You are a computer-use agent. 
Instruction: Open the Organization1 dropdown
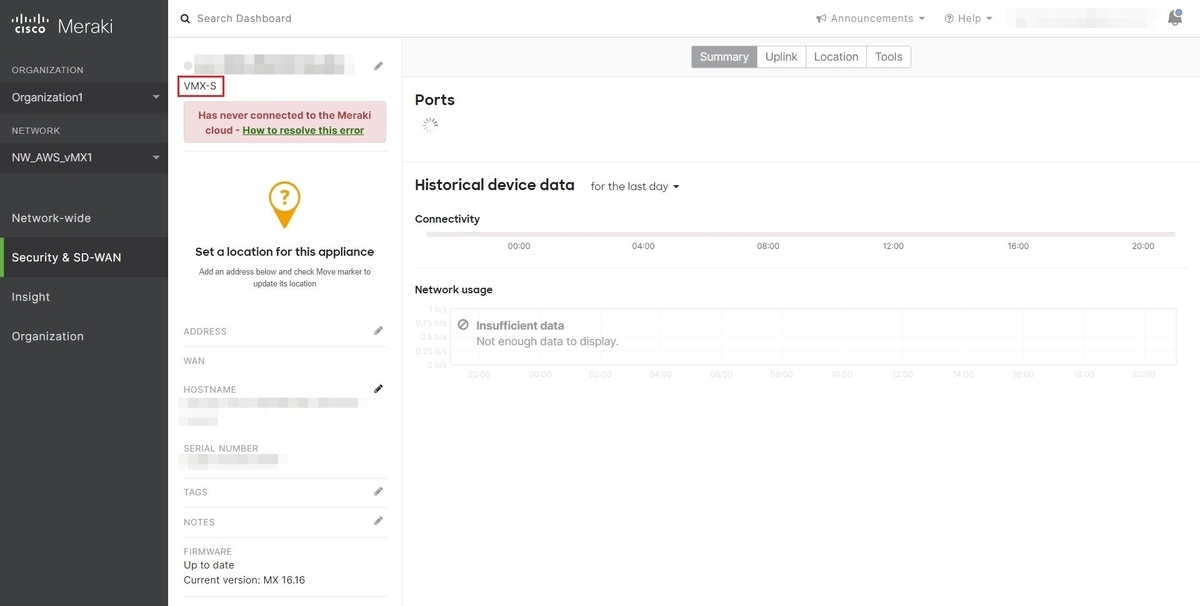84,97
